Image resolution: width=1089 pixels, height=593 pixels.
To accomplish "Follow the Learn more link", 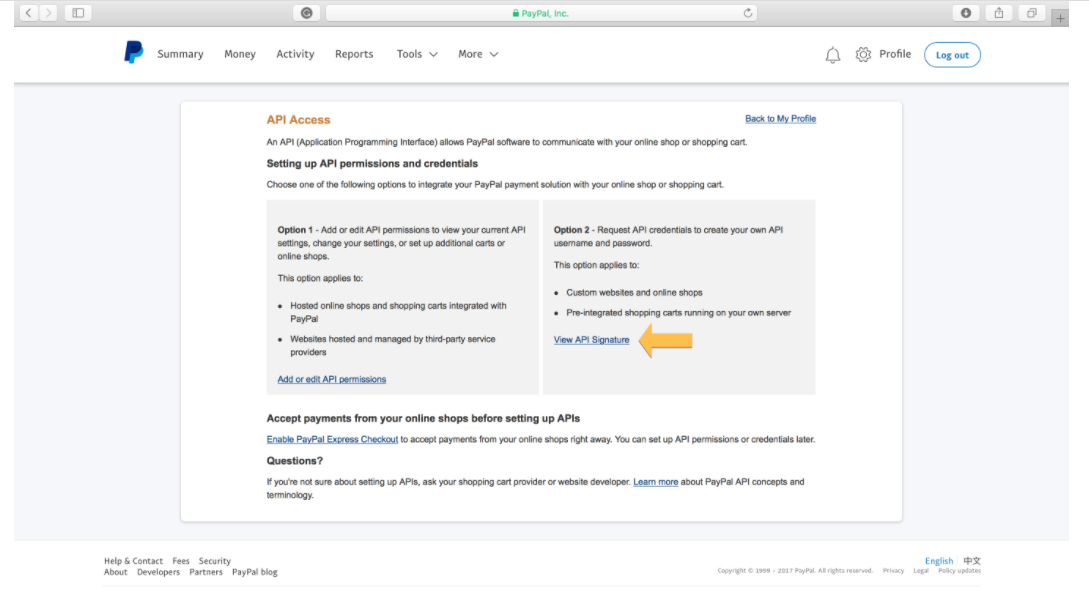I will coord(655,482).
